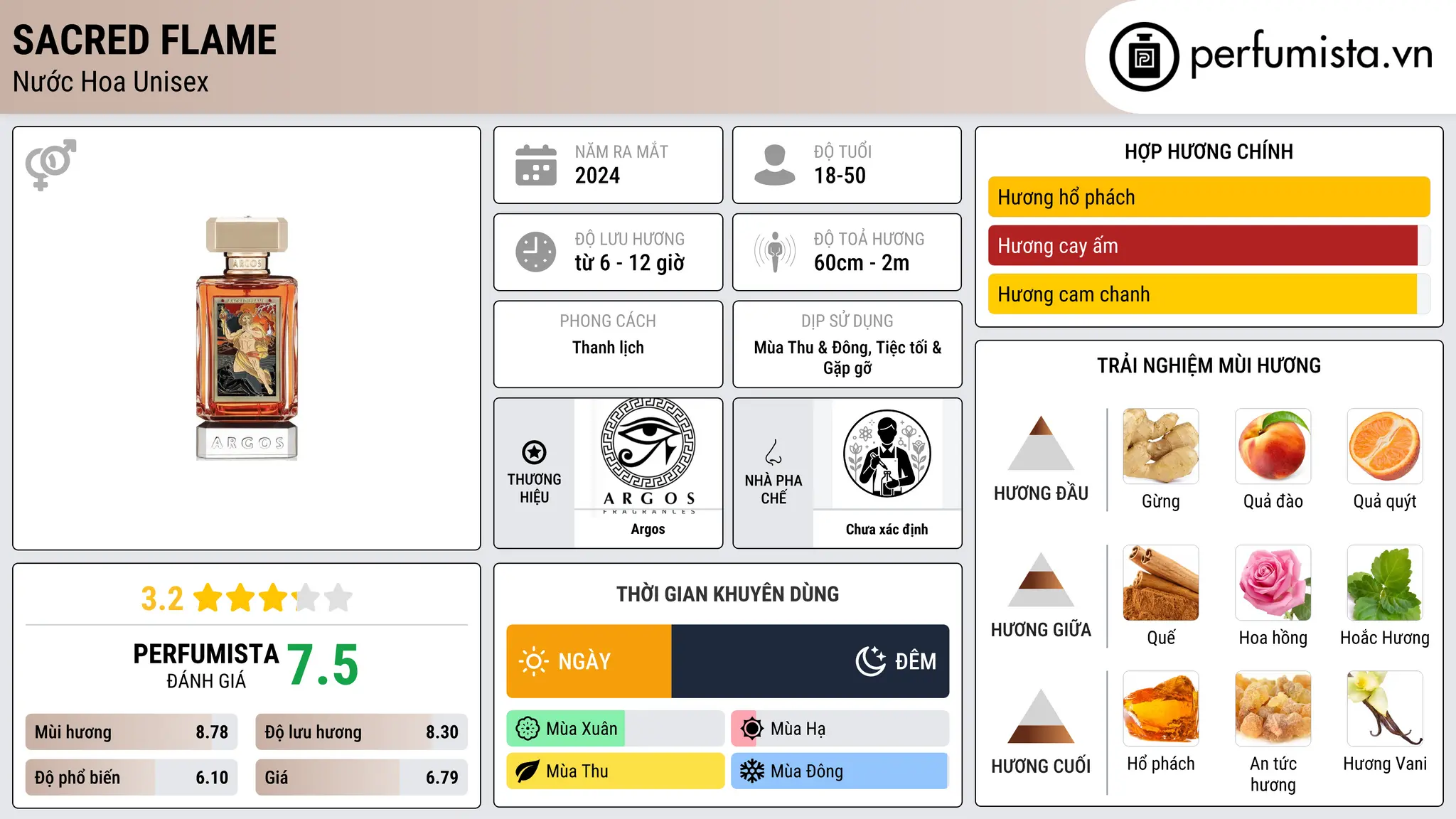Image resolution: width=1456 pixels, height=819 pixels.
Task: Click the base note pyramid icon
Action: tap(1041, 716)
